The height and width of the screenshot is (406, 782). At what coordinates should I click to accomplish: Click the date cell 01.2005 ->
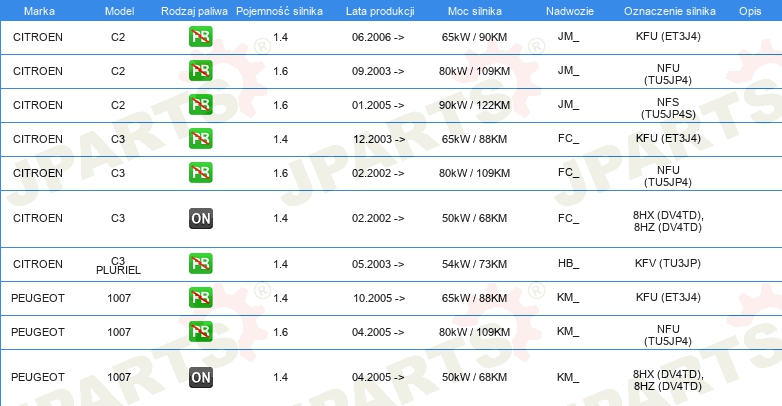[x=378, y=105]
